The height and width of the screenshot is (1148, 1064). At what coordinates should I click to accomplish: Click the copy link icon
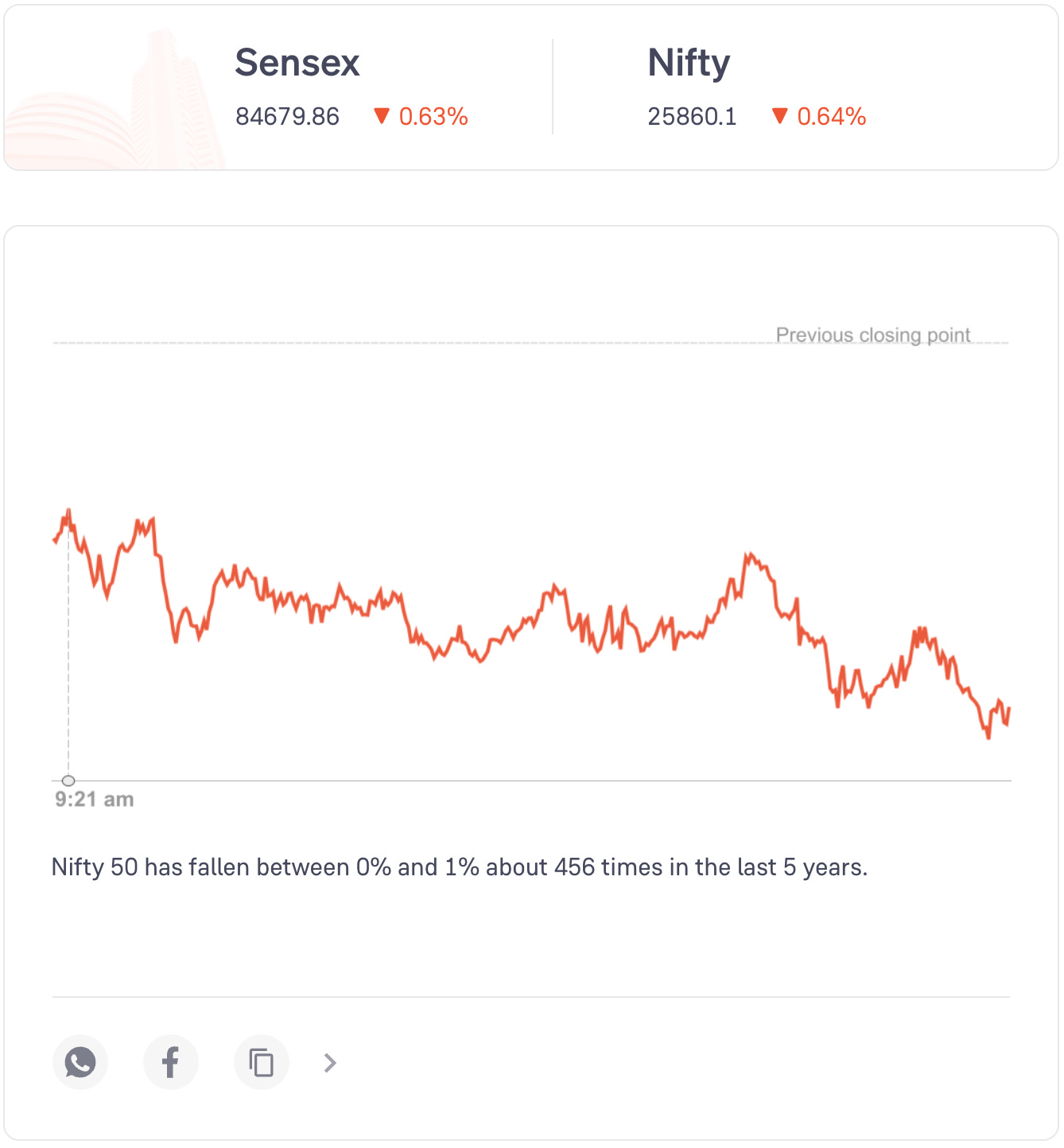click(261, 1062)
